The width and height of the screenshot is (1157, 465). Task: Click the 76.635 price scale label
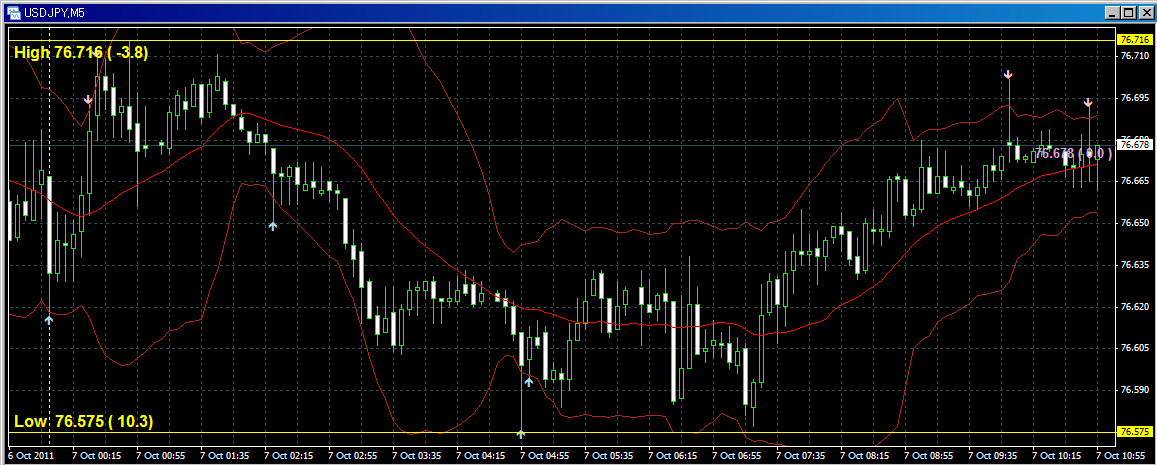pyautogui.click(x=1134, y=265)
